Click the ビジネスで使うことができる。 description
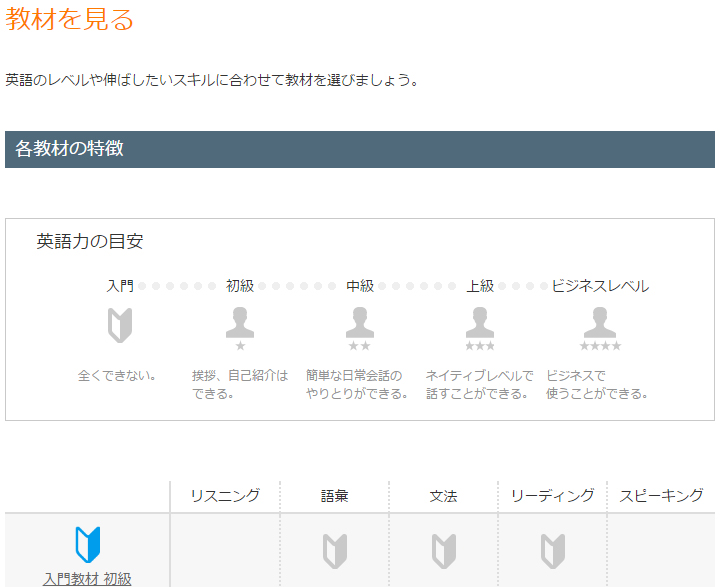The image size is (728, 587). (597, 385)
